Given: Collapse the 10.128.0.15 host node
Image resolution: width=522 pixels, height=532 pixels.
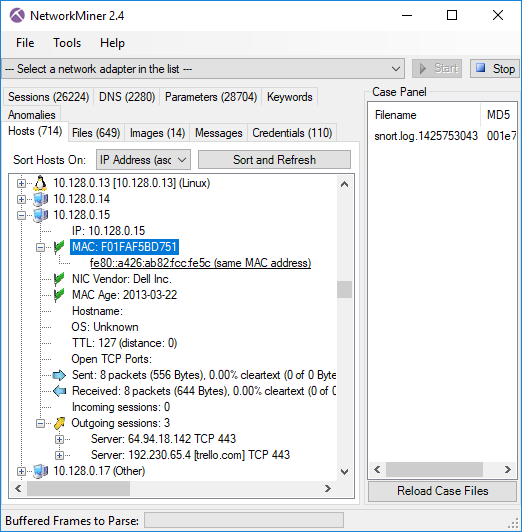Looking at the screenshot, I should coord(21,215).
